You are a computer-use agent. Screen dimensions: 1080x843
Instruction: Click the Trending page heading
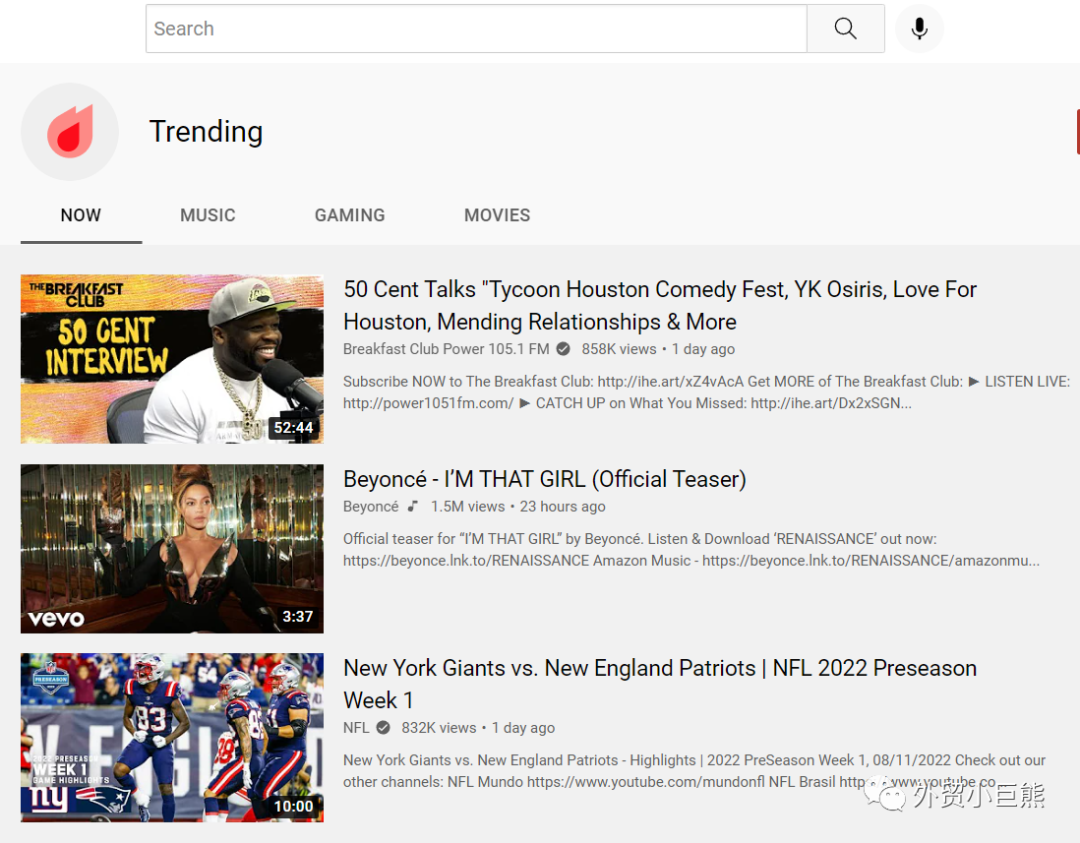tap(206, 131)
